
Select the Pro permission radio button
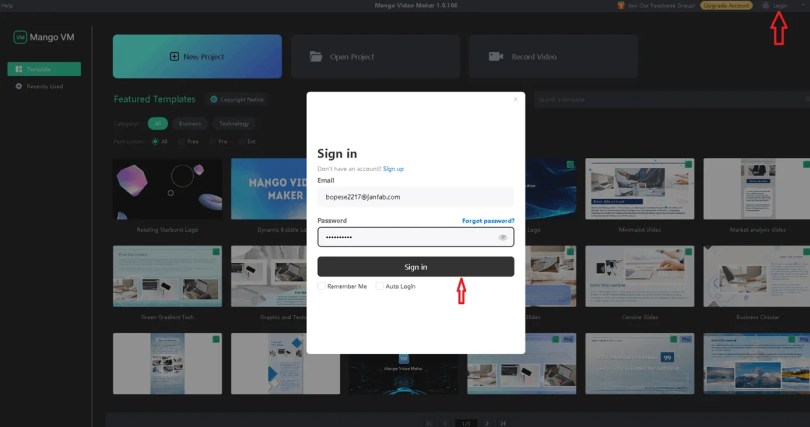coord(212,141)
